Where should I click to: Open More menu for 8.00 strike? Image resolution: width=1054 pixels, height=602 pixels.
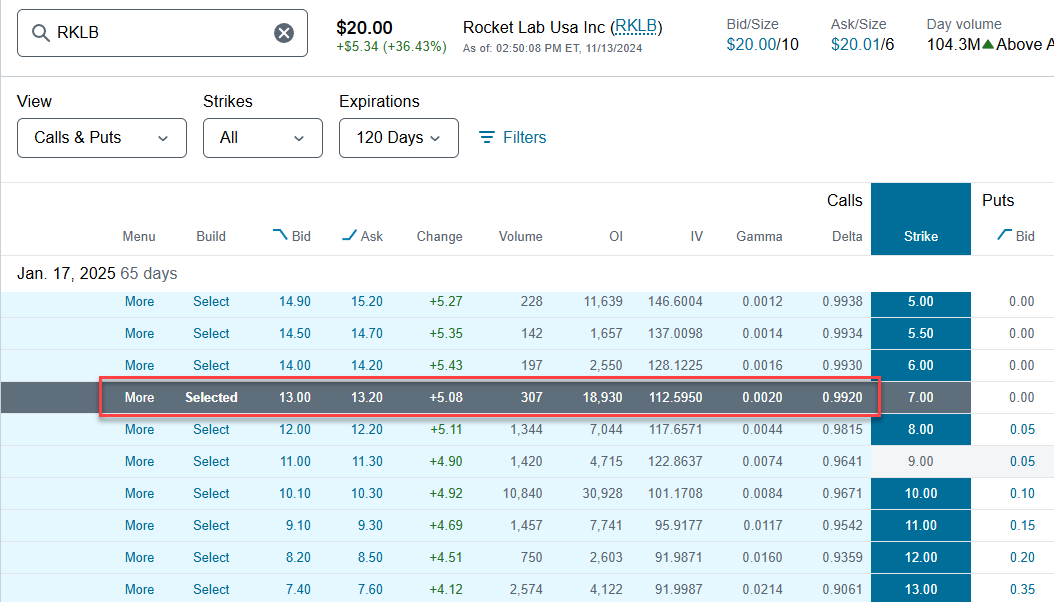139,429
